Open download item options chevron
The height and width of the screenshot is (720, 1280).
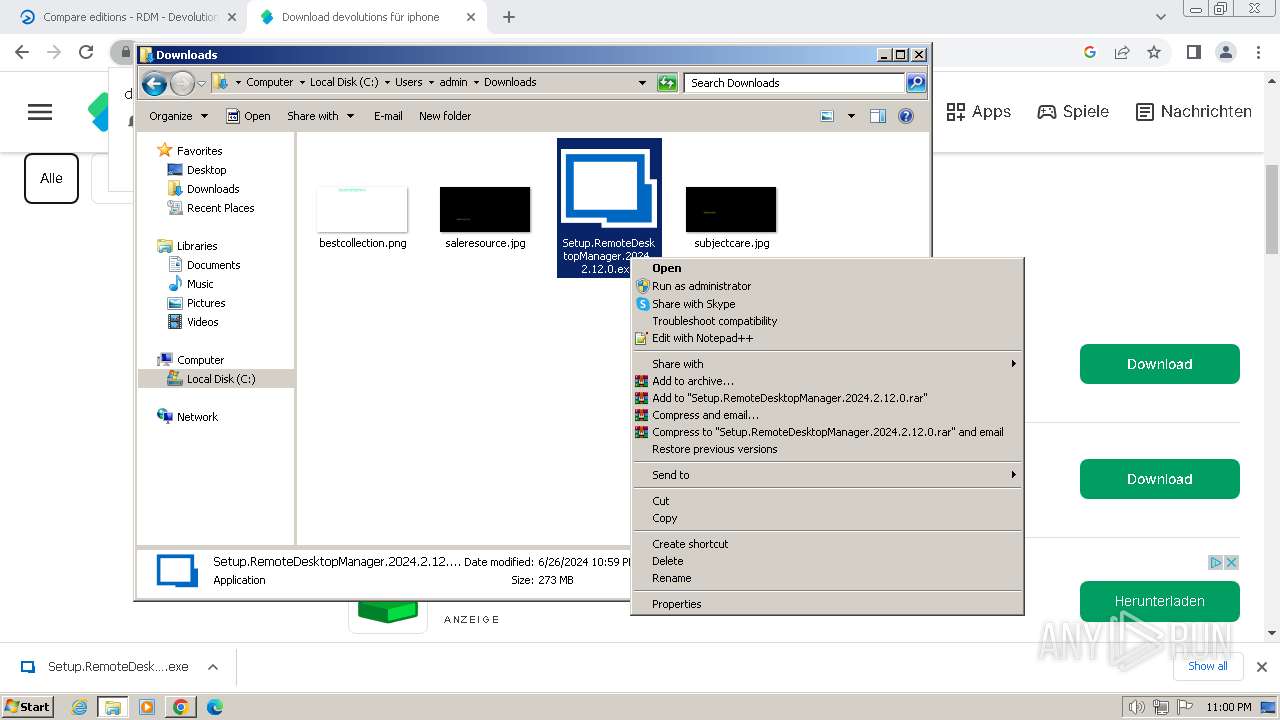pyautogui.click(x=212, y=667)
